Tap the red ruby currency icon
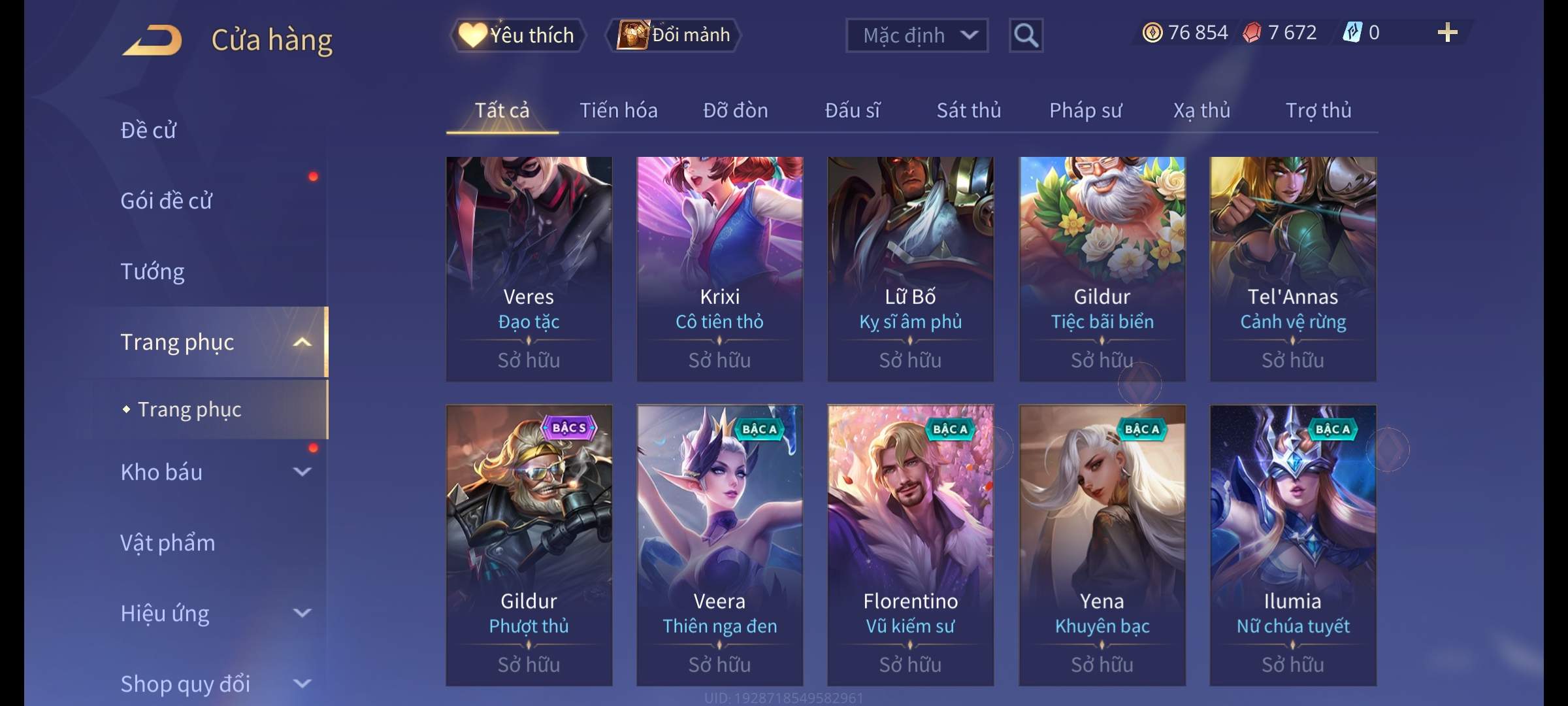Screen dimensions: 1568x706 pos(1252,33)
